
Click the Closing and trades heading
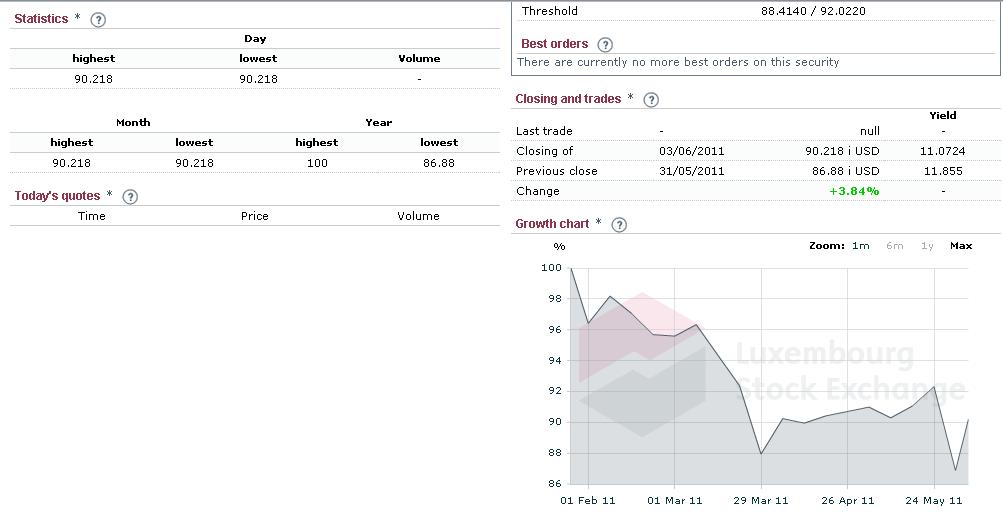point(568,99)
